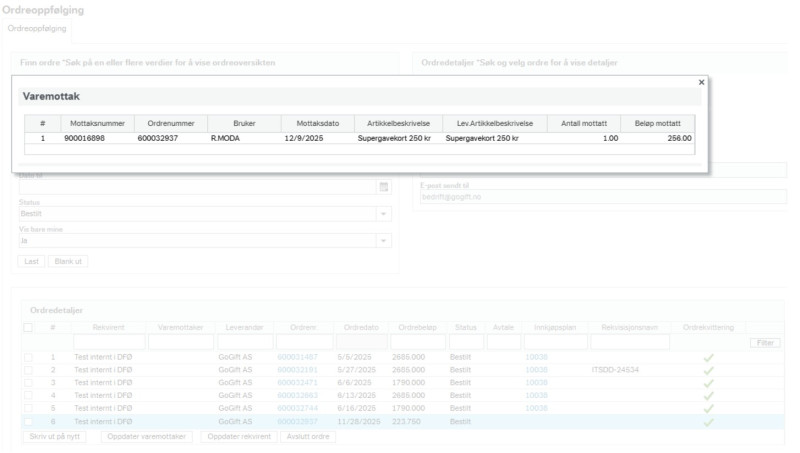Viewport: 800px width, 453px height.
Task: Click Ordrekvittering checkmark for row 3
Action: [x=708, y=383]
